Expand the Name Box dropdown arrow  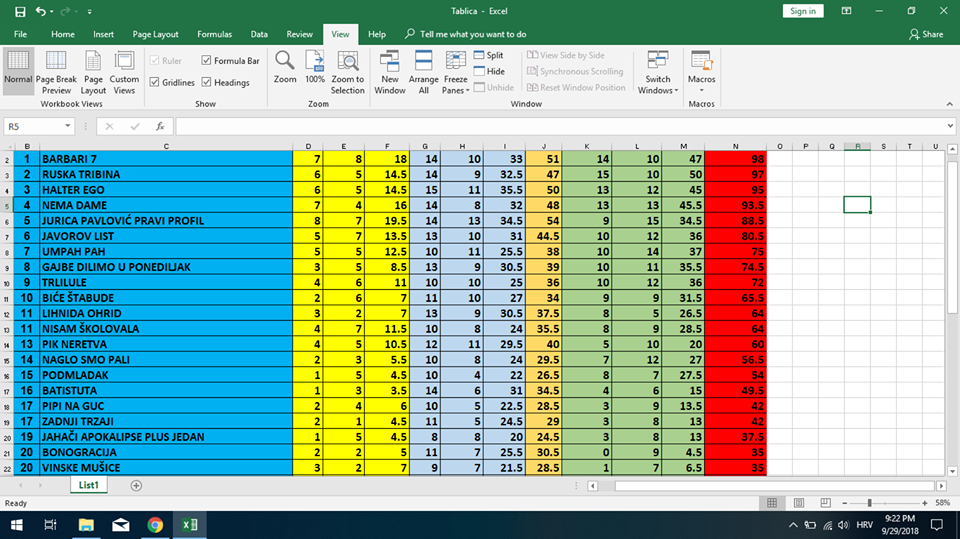[68, 127]
